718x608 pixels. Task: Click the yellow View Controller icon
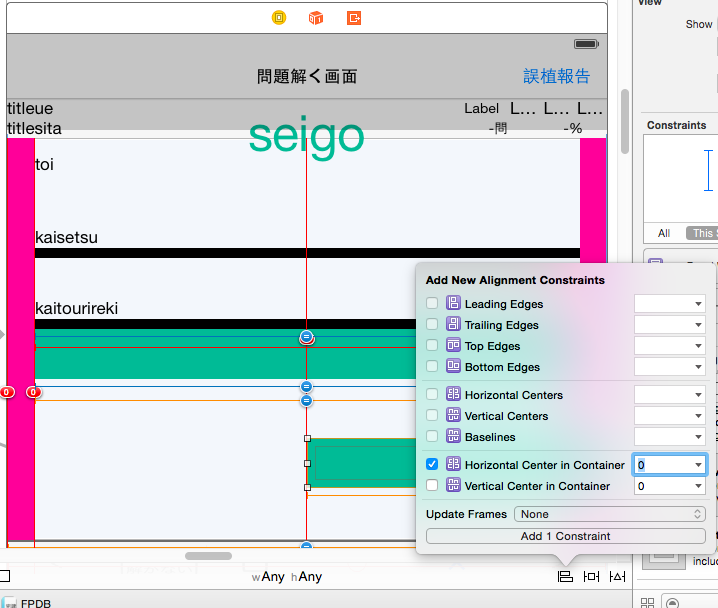(278, 18)
